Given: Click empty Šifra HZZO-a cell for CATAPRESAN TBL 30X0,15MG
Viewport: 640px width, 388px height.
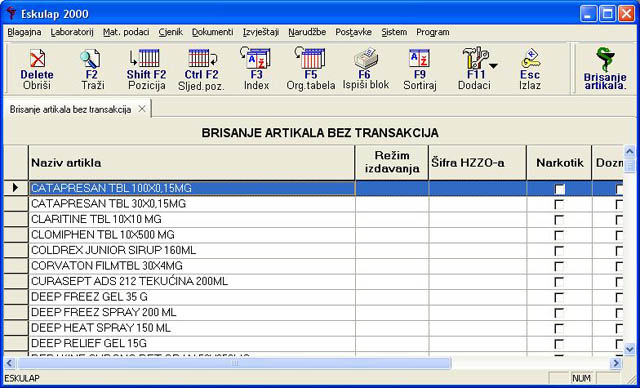Looking at the screenshot, I should click(x=478, y=204).
